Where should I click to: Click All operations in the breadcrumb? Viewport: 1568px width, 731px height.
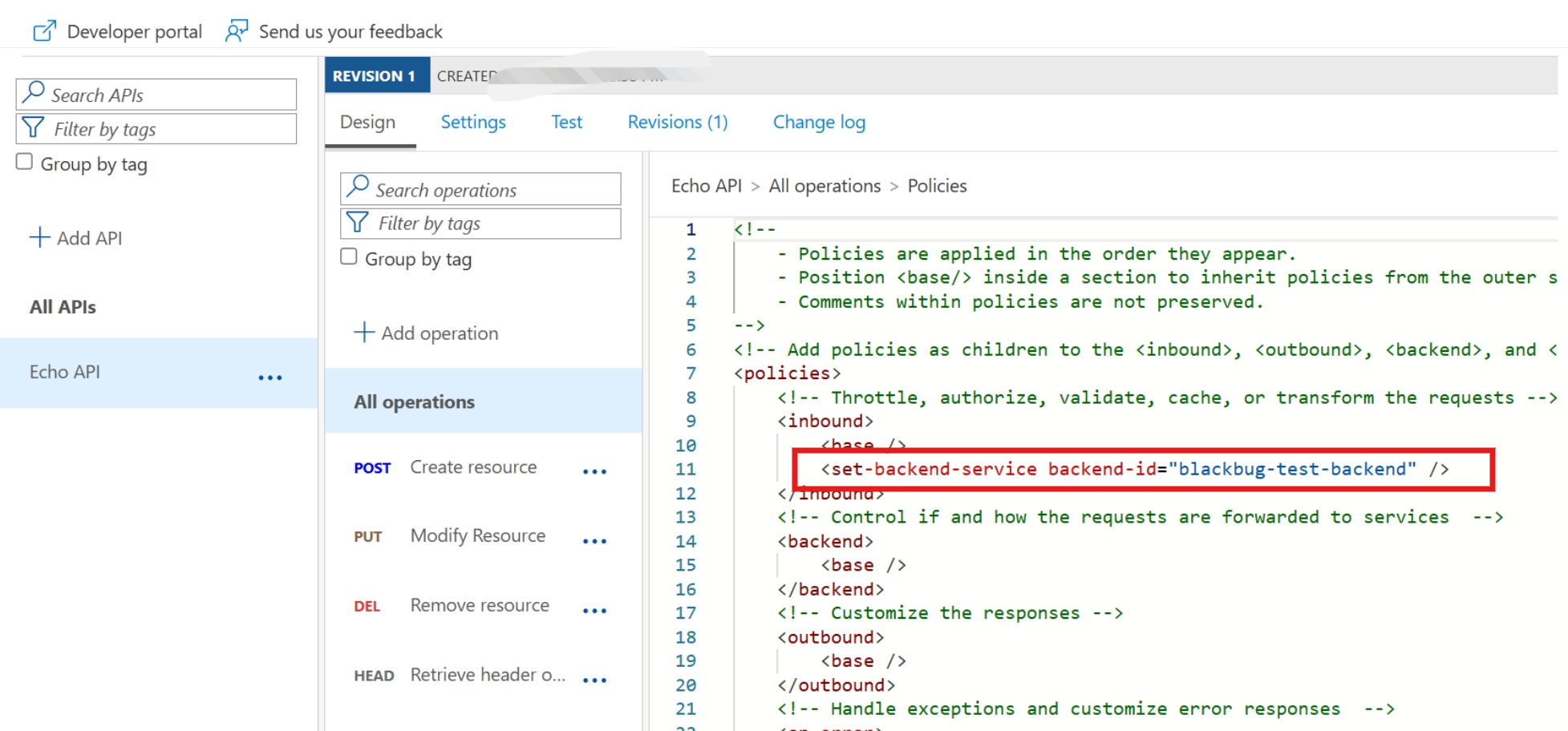[825, 186]
